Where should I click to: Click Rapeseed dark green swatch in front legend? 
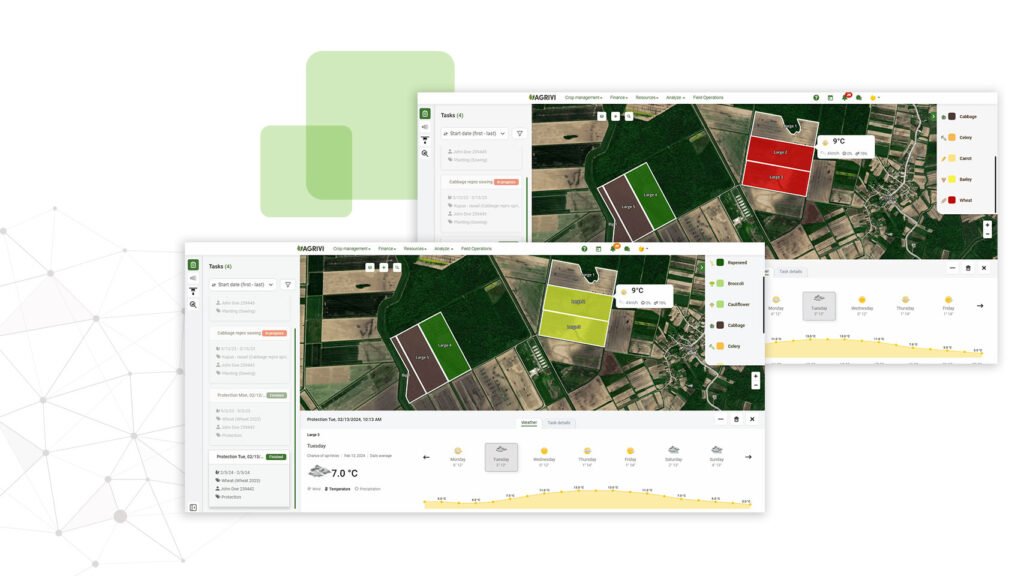pos(720,263)
